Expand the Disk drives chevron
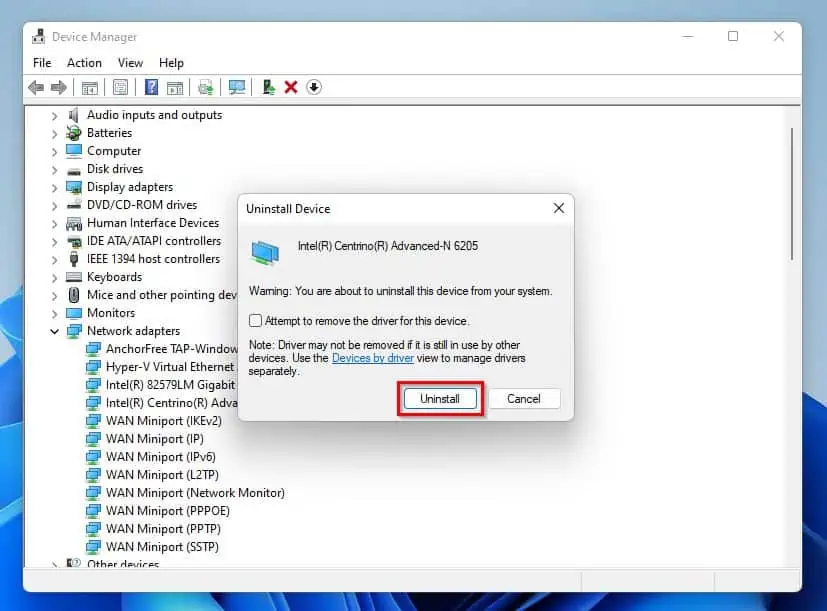This screenshot has width=827, height=611. pos(54,169)
